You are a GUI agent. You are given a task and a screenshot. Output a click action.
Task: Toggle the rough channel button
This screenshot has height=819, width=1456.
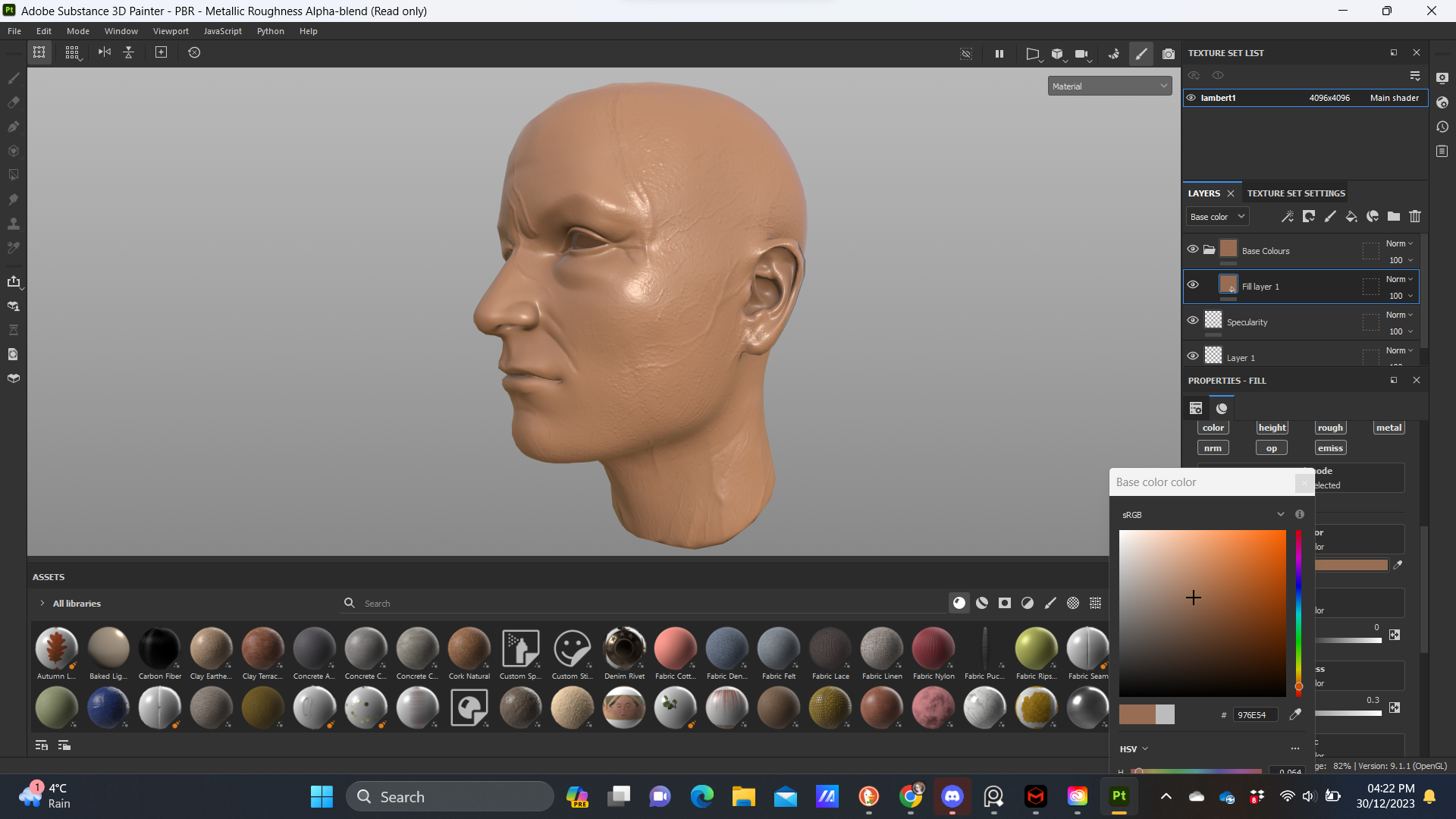click(x=1330, y=428)
